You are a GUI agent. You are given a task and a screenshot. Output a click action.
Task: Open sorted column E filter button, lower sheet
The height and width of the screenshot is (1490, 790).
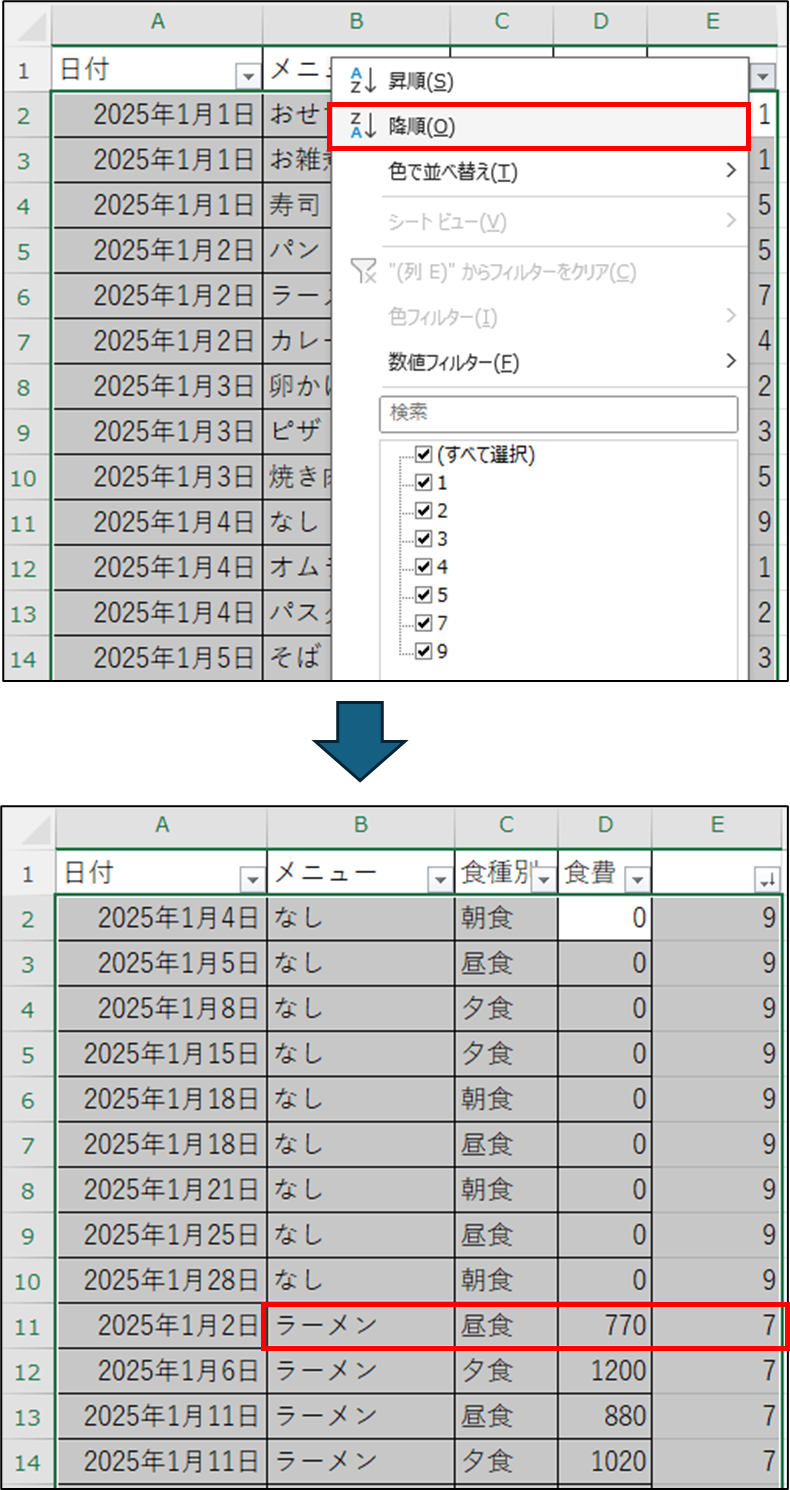[x=767, y=880]
